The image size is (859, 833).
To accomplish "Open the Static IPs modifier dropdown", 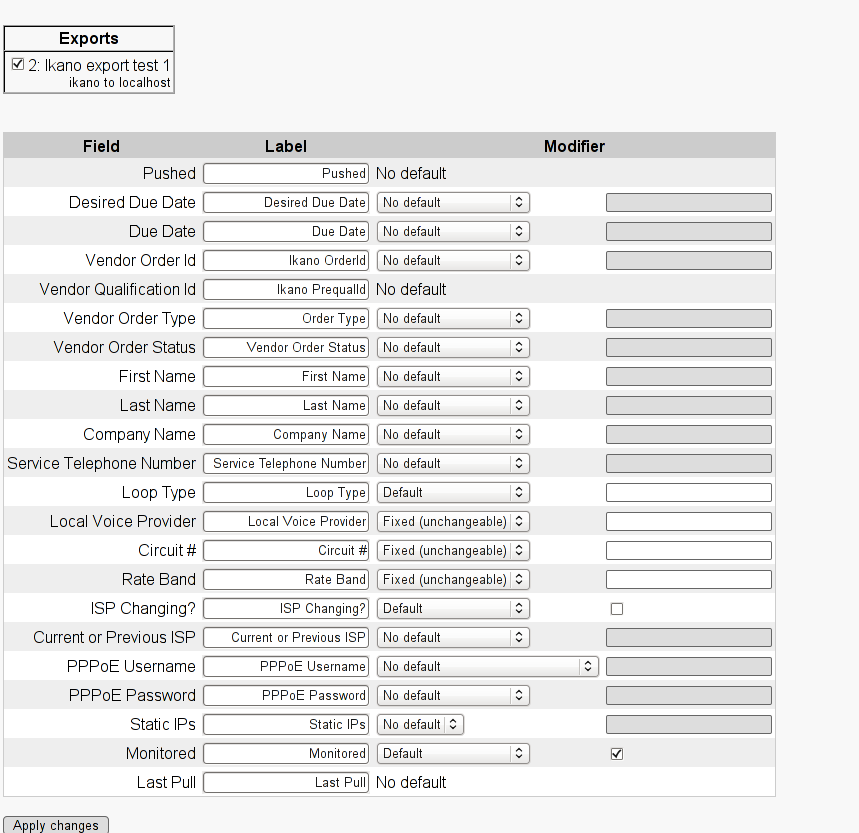I will 420,725.
